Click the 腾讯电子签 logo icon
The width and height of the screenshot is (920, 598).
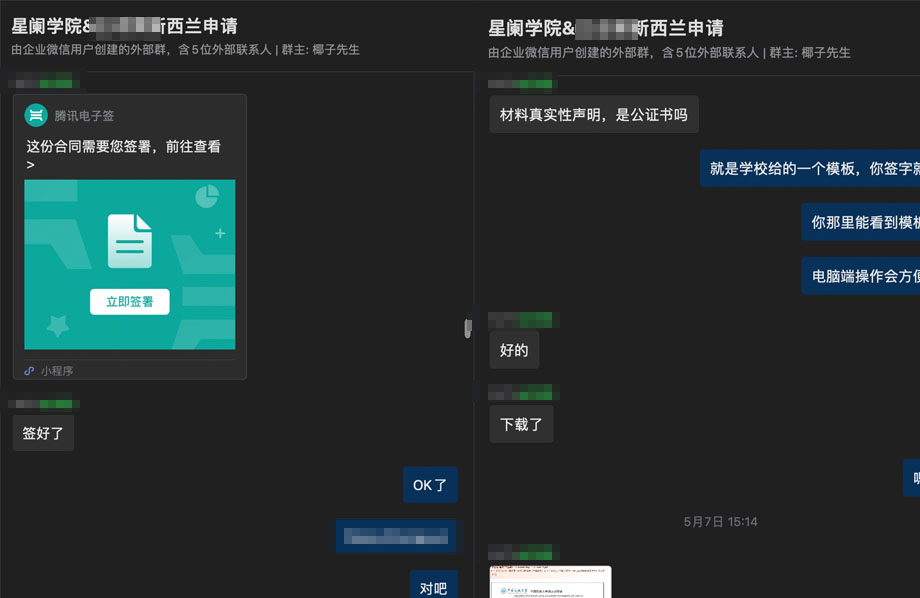36,115
